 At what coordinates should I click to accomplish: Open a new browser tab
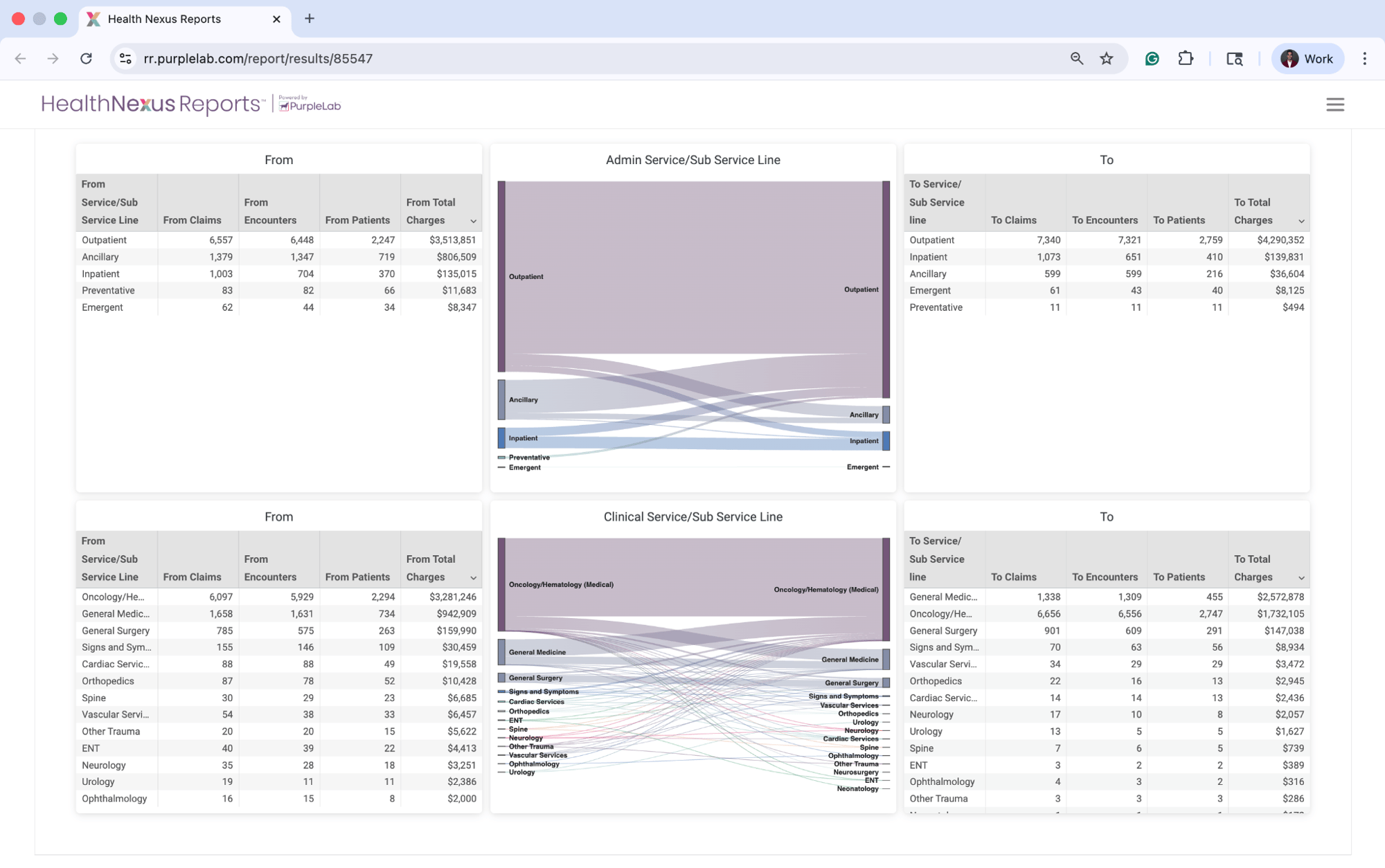coord(310,19)
